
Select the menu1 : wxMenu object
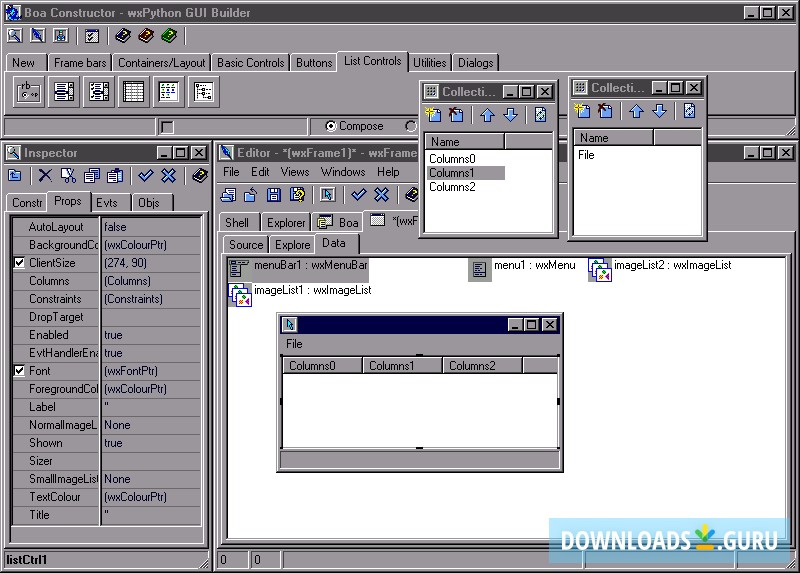[522, 268]
